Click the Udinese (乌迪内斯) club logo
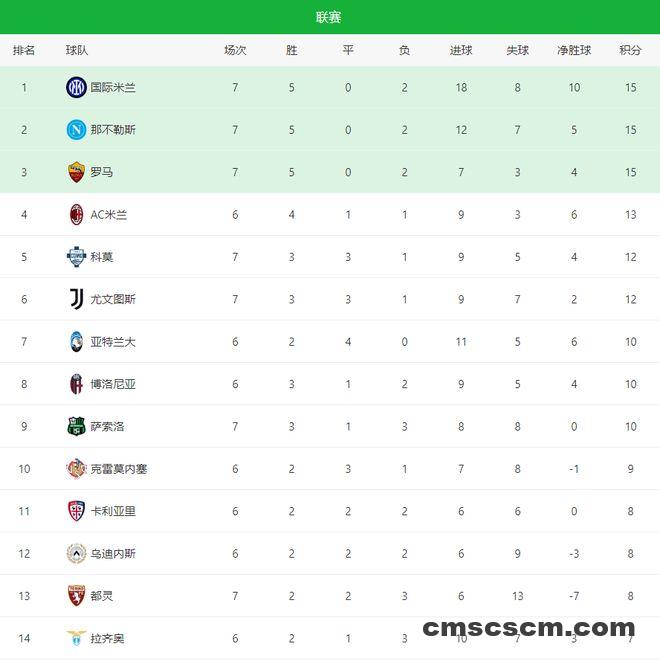 [76, 553]
